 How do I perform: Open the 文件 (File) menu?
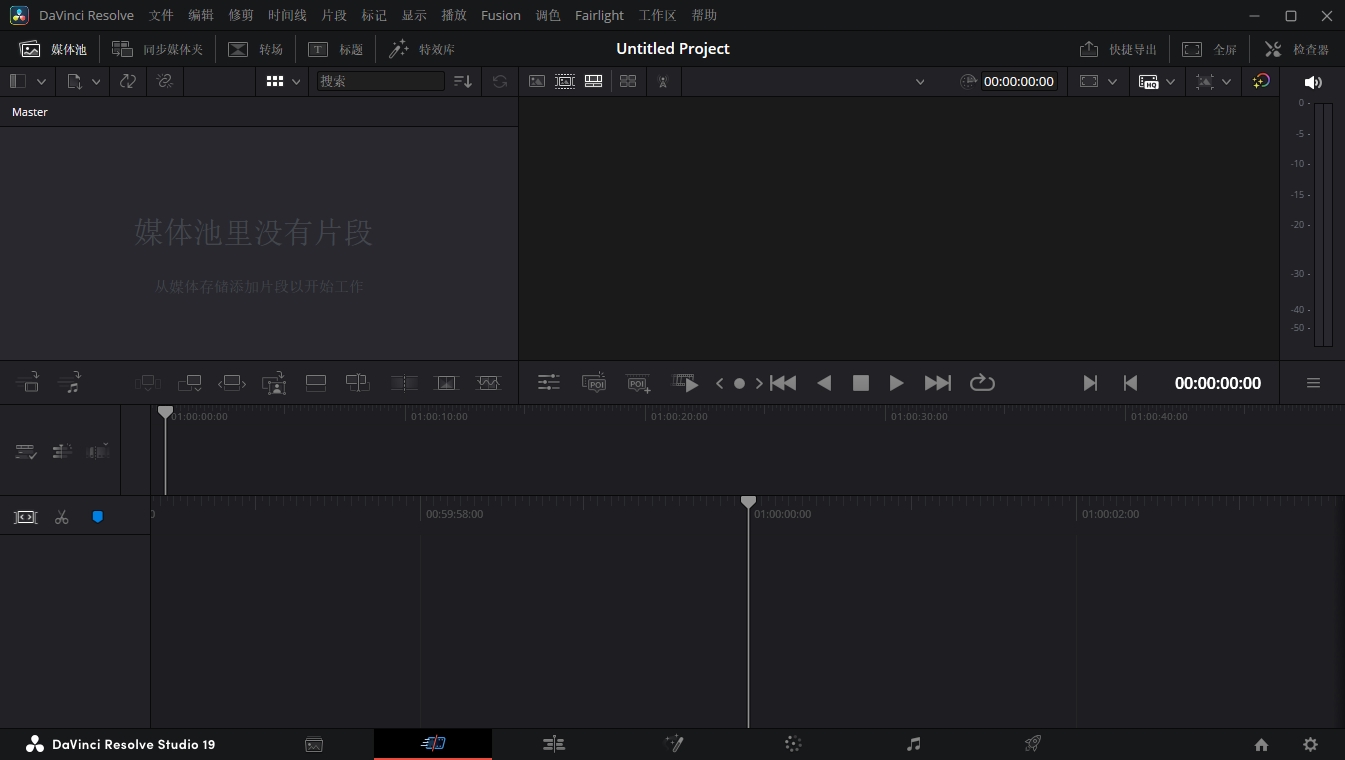(161, 15)
